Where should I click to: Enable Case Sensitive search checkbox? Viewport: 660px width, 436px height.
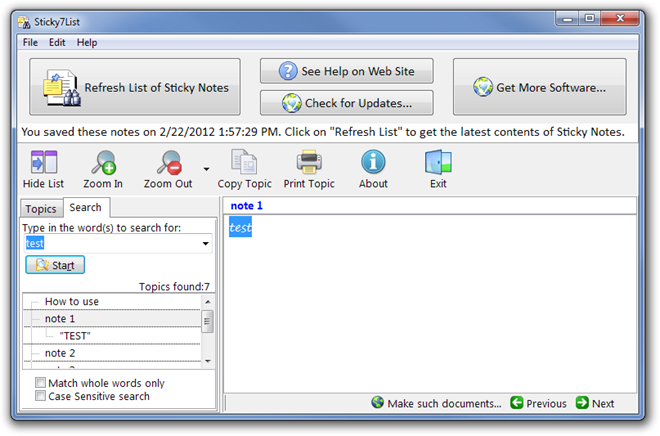click(40, 396)
